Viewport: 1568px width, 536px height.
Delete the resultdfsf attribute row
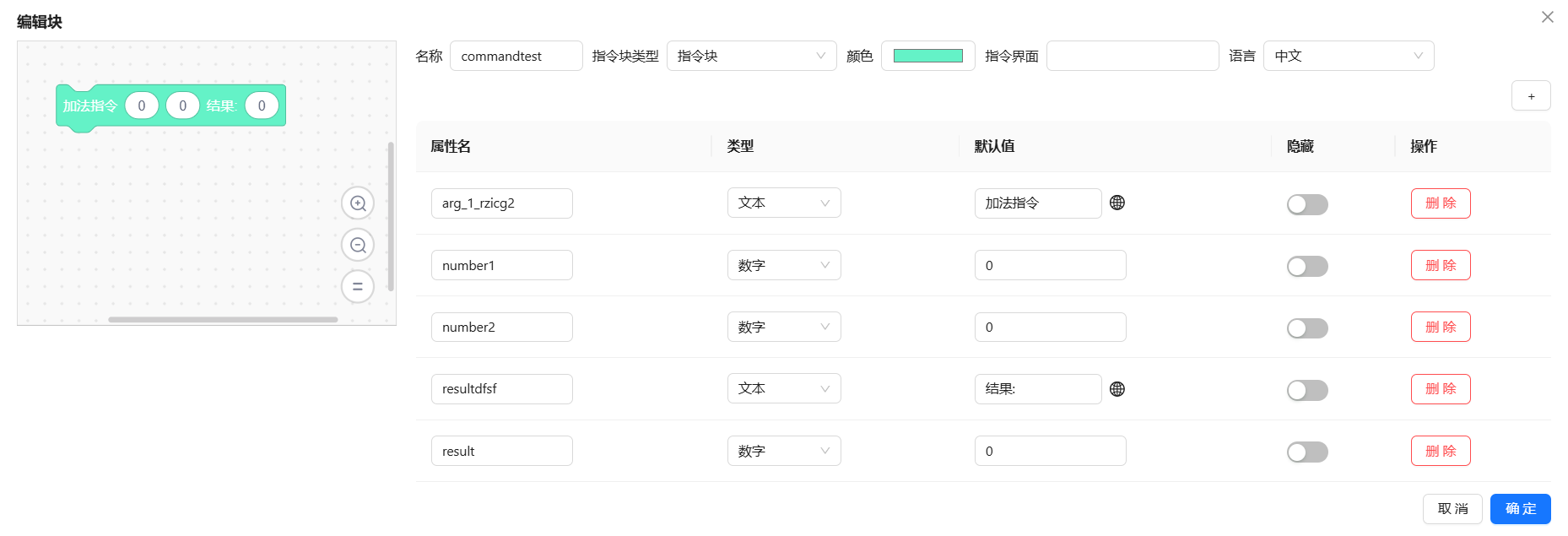click(1441, 389)
